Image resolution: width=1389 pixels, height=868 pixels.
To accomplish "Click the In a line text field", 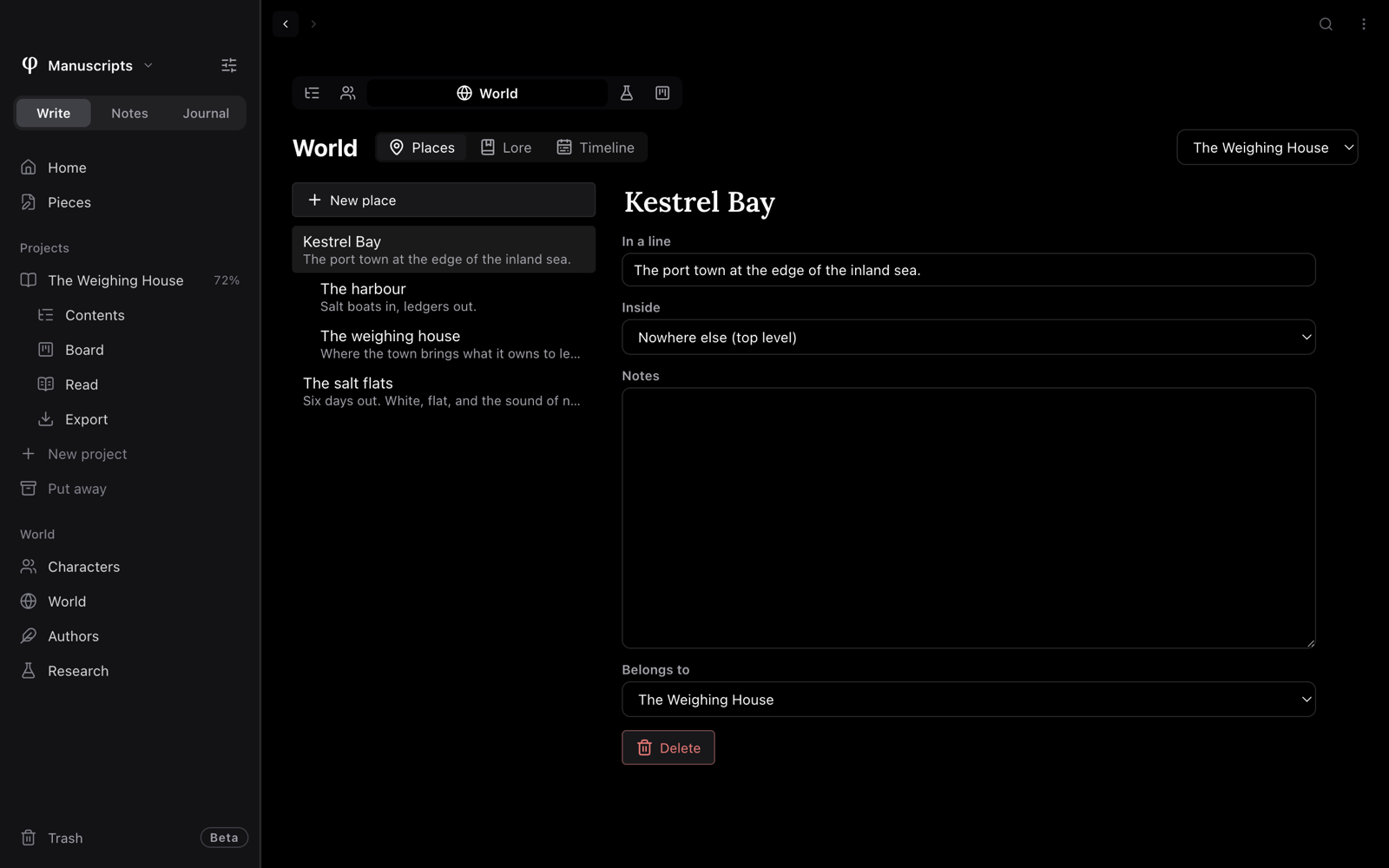I will pyautogui.click(x=969, y=270).
